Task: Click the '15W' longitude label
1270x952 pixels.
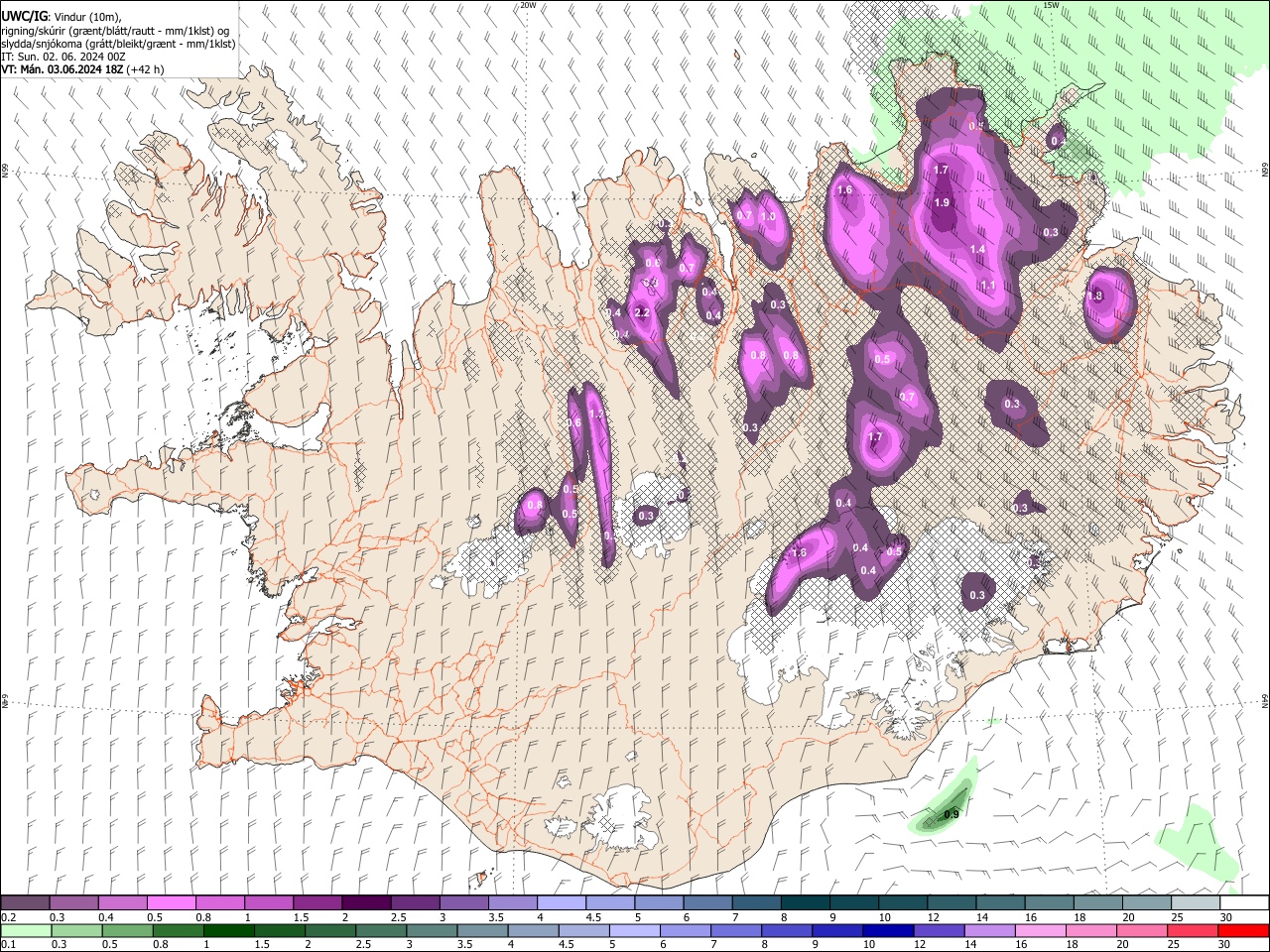Action: point(1051,5)
